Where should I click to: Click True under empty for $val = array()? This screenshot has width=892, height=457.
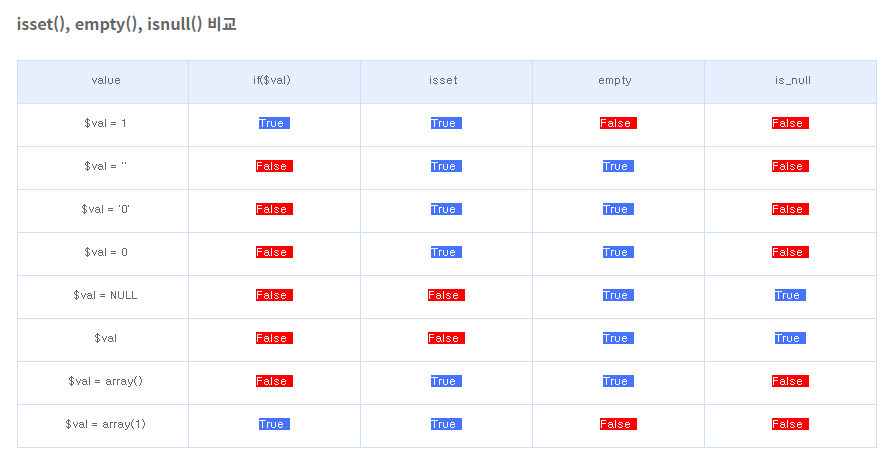618,381
